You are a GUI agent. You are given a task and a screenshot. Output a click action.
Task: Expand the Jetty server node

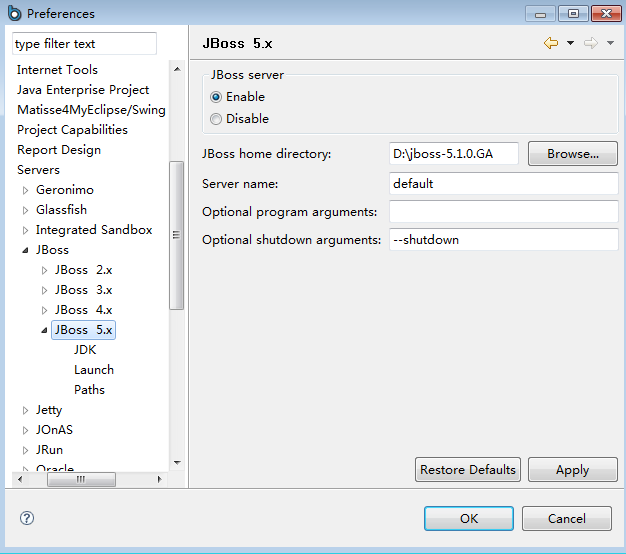click(26, 410)
